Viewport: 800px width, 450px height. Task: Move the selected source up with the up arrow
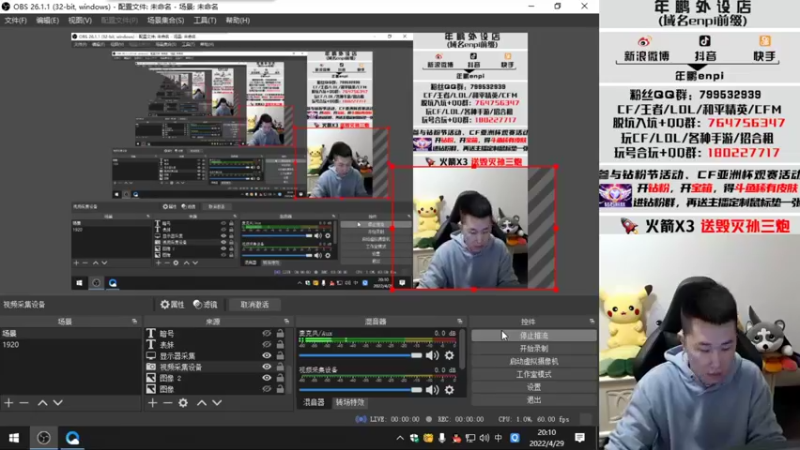click(202, 403)
